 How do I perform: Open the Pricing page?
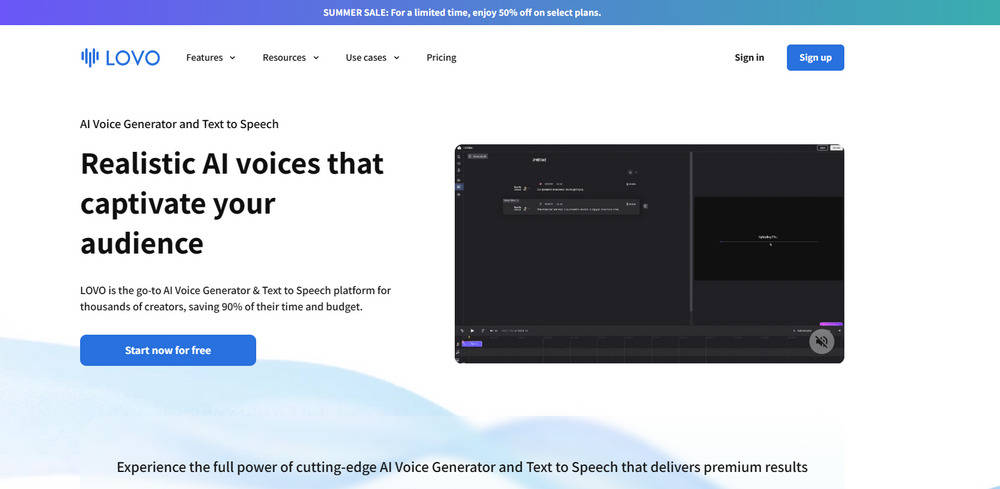(x=441, y=58)
